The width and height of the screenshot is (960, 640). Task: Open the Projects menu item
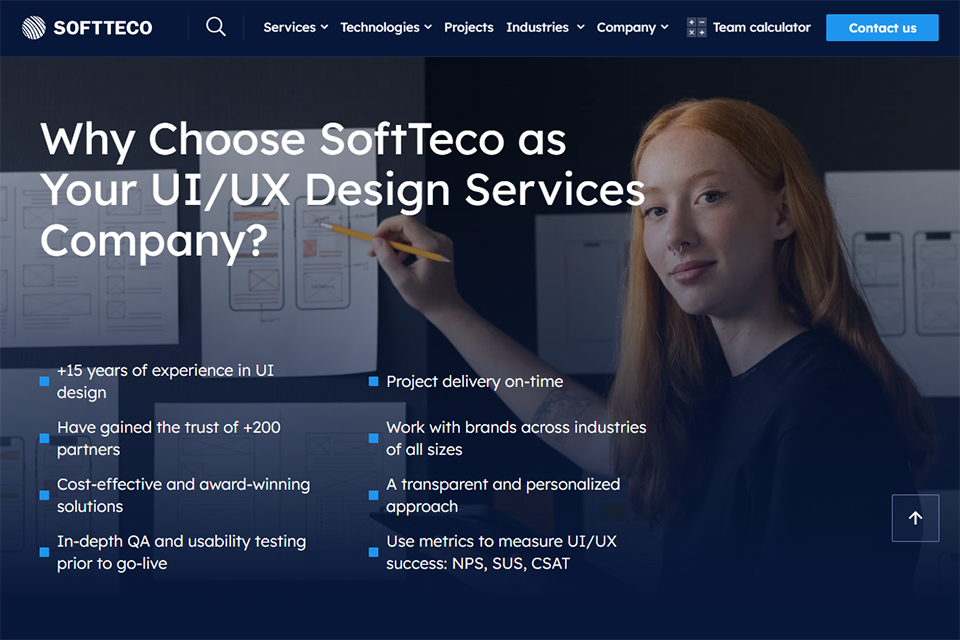[x=469, y=28]
